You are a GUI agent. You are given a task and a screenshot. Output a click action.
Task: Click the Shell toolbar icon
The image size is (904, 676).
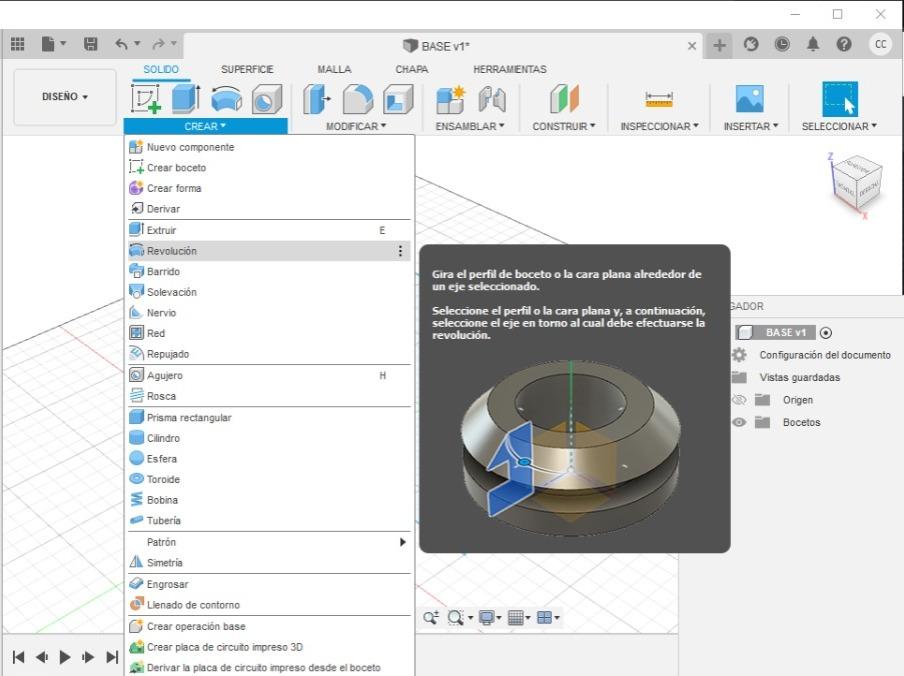[398, 99]
